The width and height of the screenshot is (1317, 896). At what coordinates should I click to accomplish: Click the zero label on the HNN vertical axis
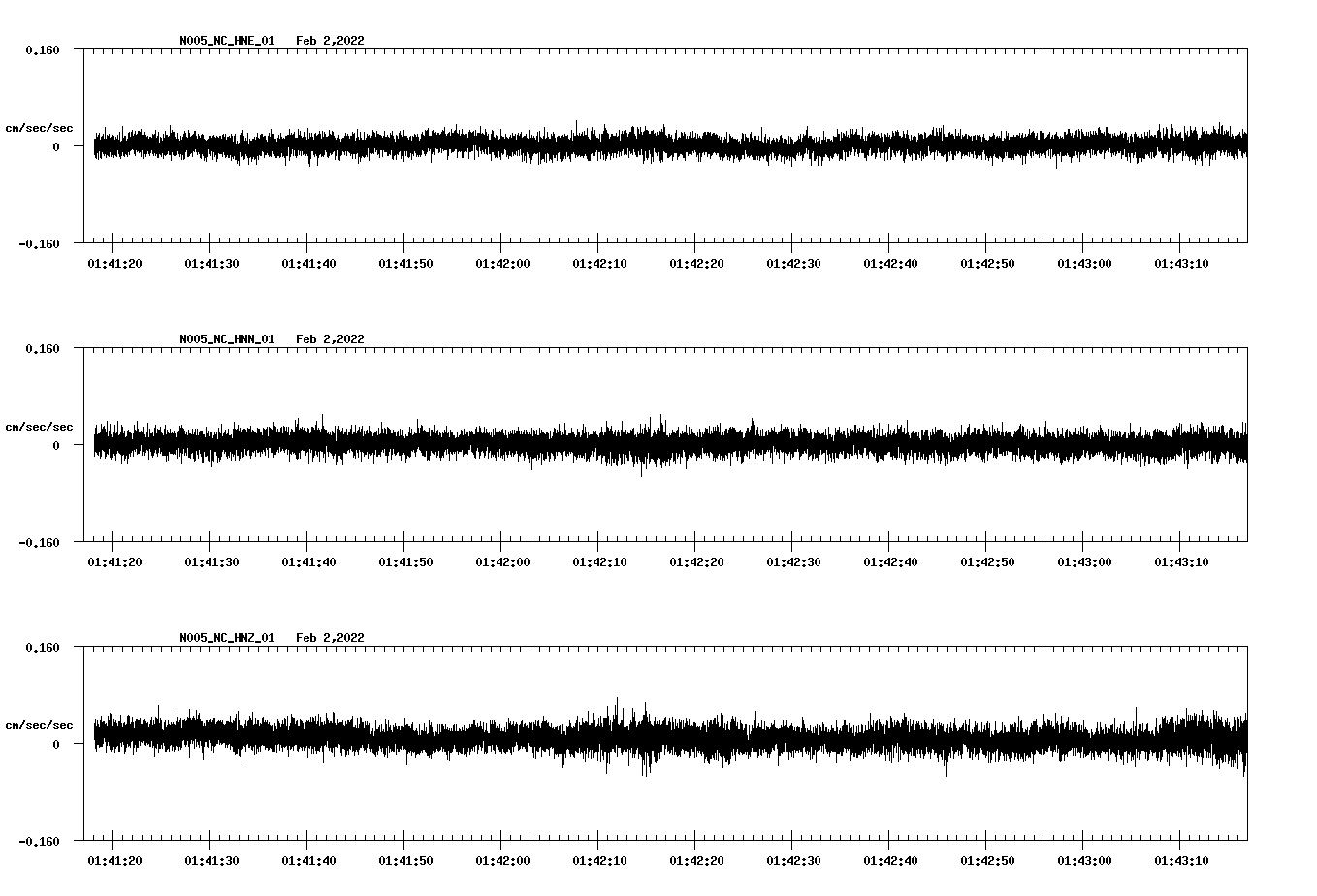56,445
